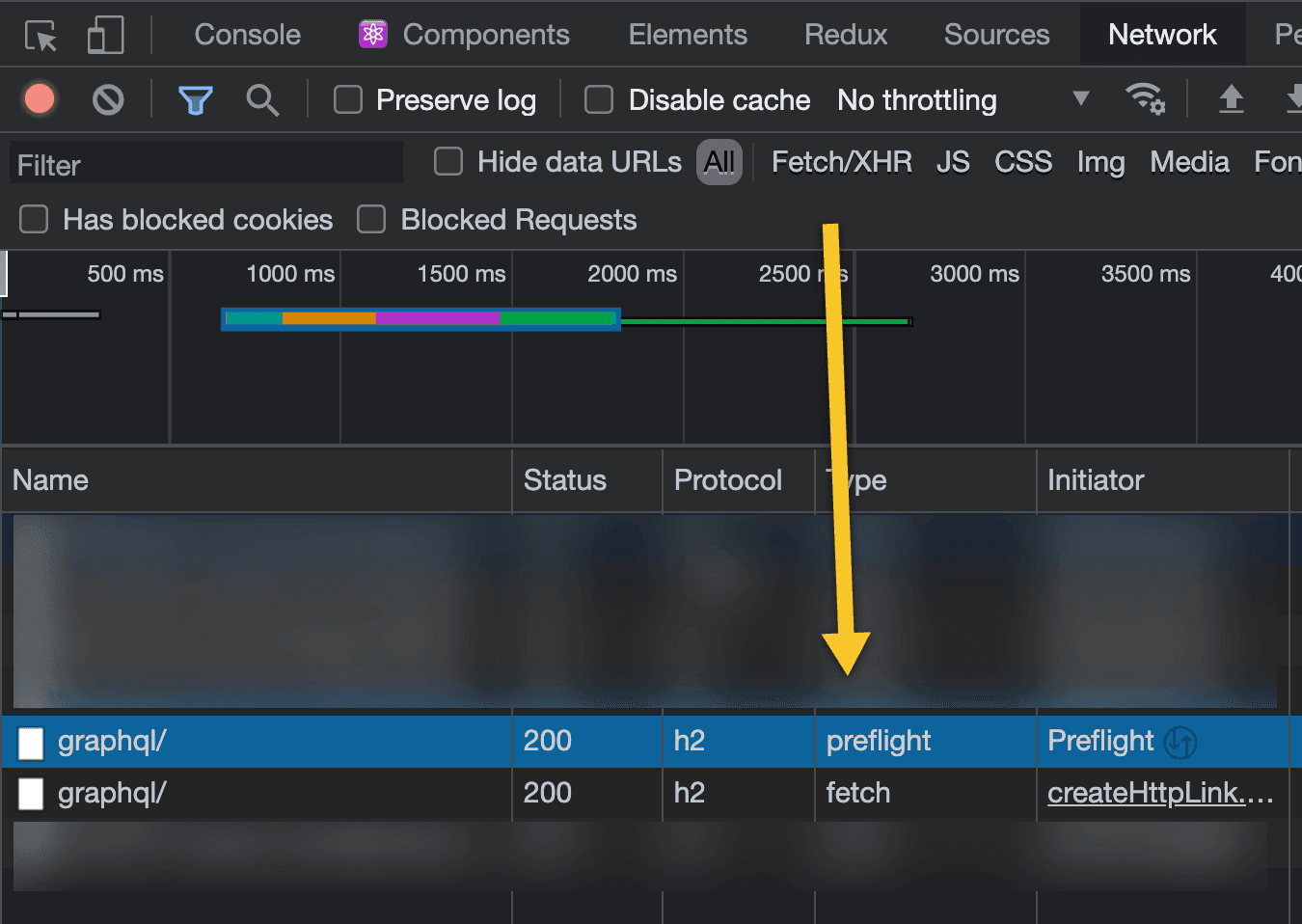Click the multicolored request bar in timeline overview
Viewport: 1302px width, 924px height.
pos(420,318)
